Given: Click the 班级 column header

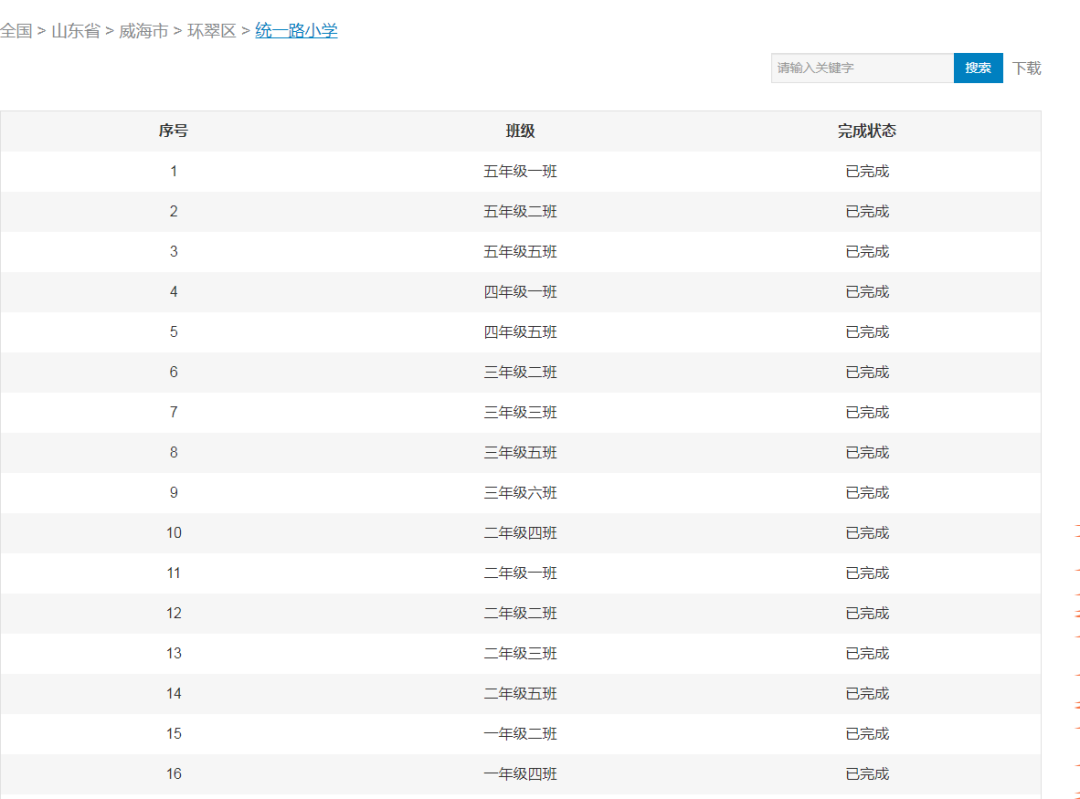Looking at the screenshot, I should [x=520, y=131].
